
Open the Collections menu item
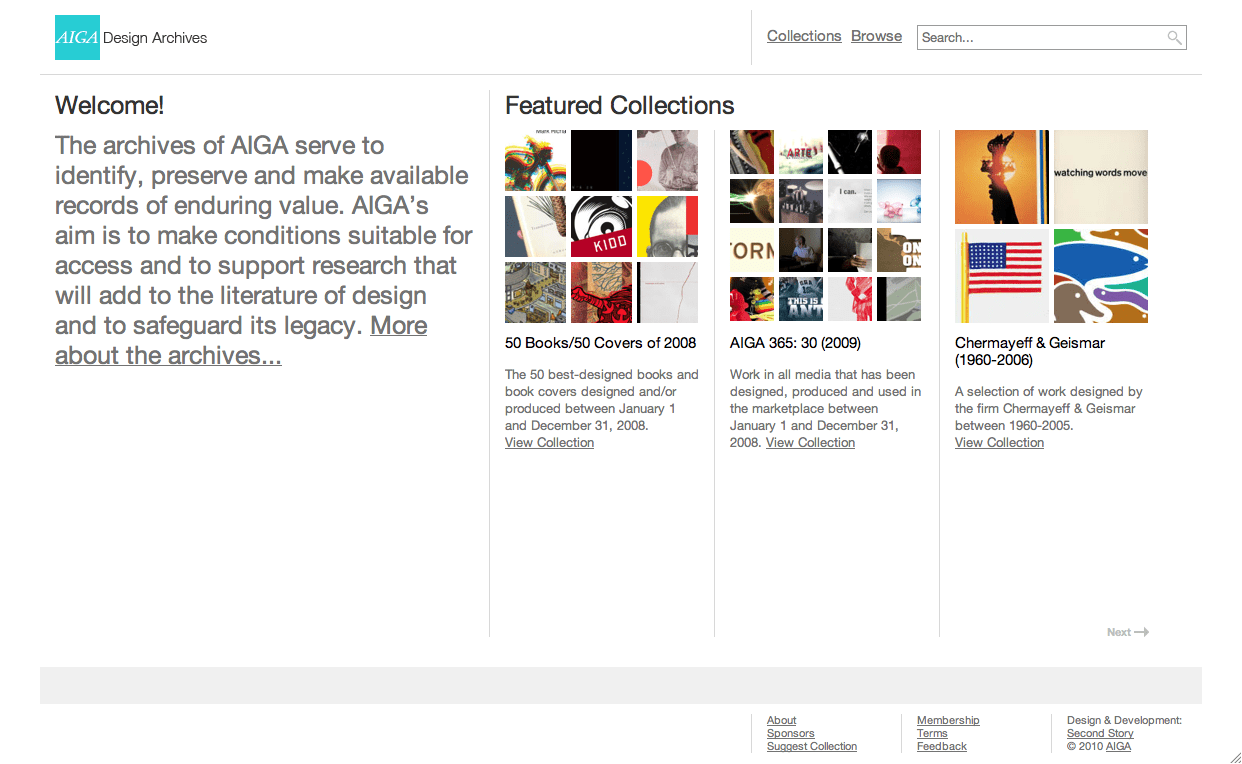(x=804, y=36)
